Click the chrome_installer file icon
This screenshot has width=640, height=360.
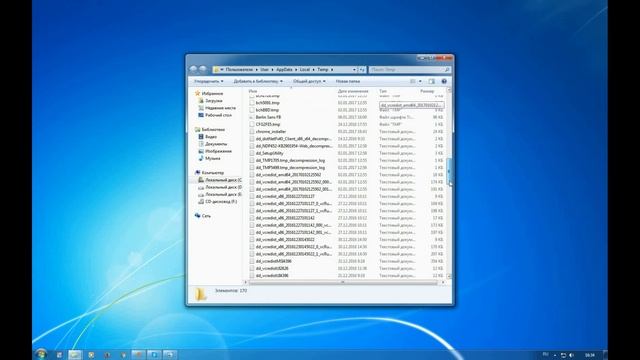point(252,131)
